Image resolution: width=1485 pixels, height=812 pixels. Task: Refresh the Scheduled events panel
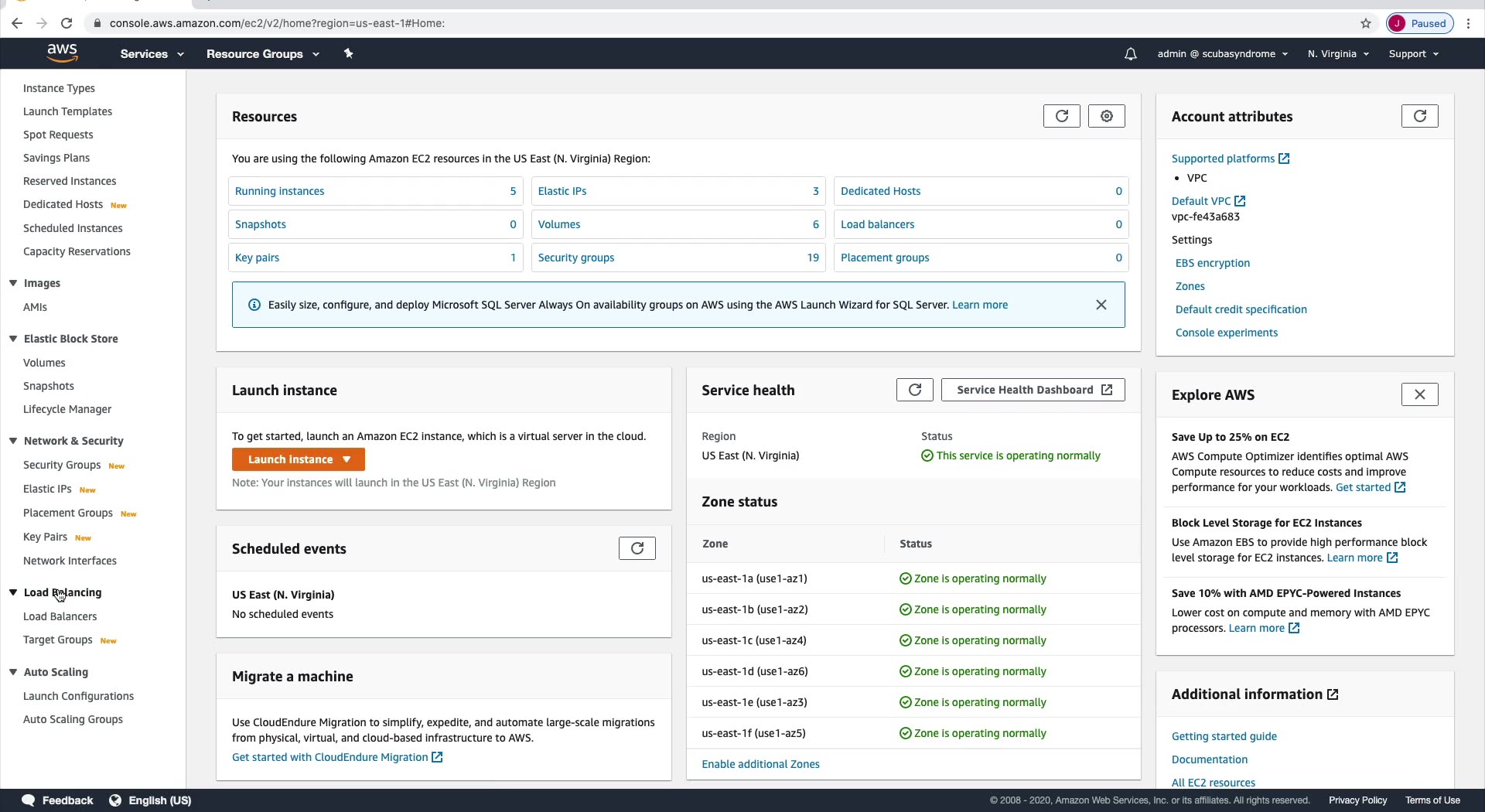(637, 548)
